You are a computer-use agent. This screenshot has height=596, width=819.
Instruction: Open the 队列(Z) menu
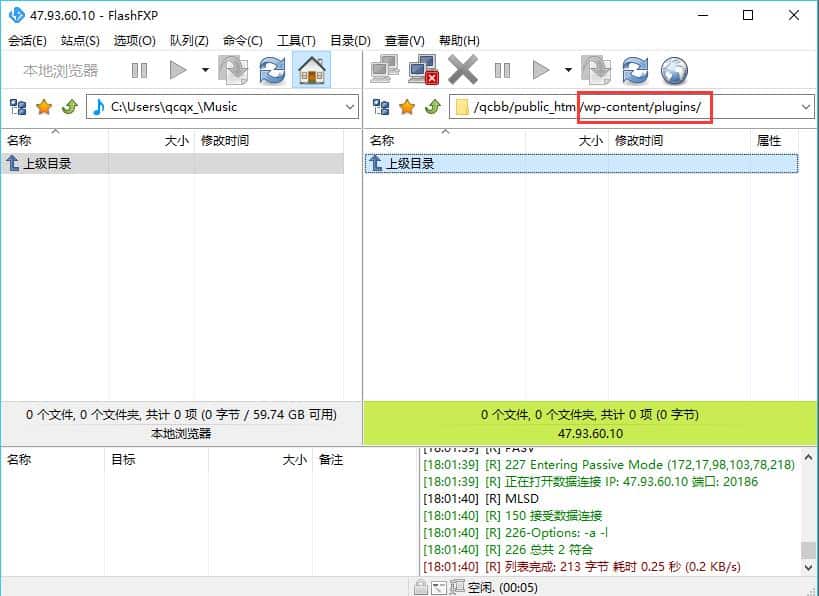(x=189, y=40)
